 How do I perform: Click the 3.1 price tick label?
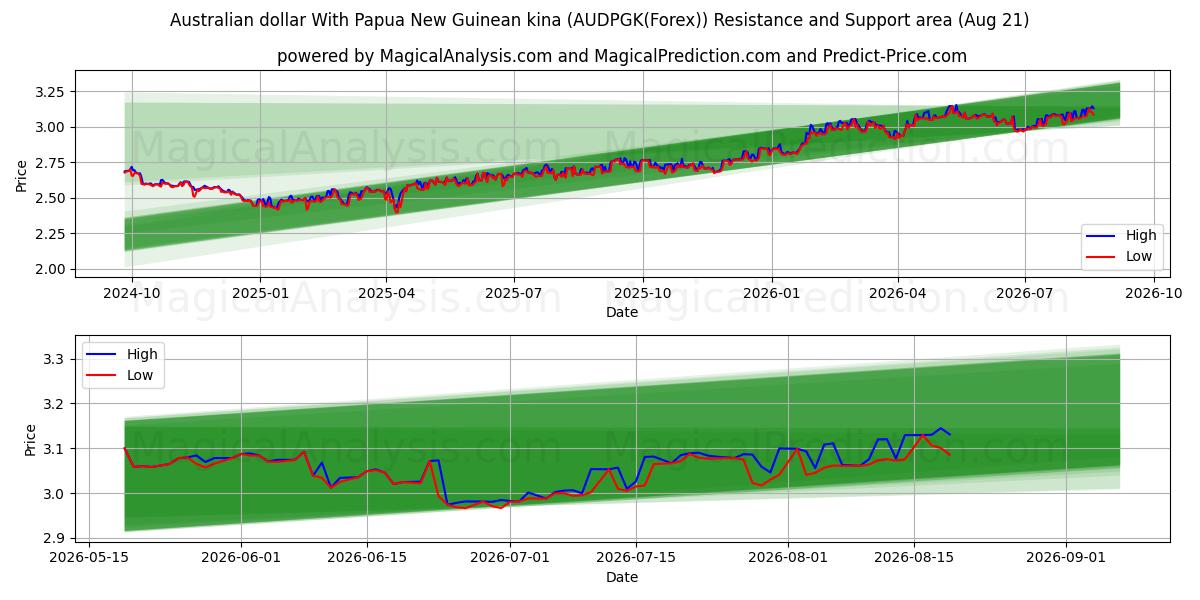click(x=55, y=449)
